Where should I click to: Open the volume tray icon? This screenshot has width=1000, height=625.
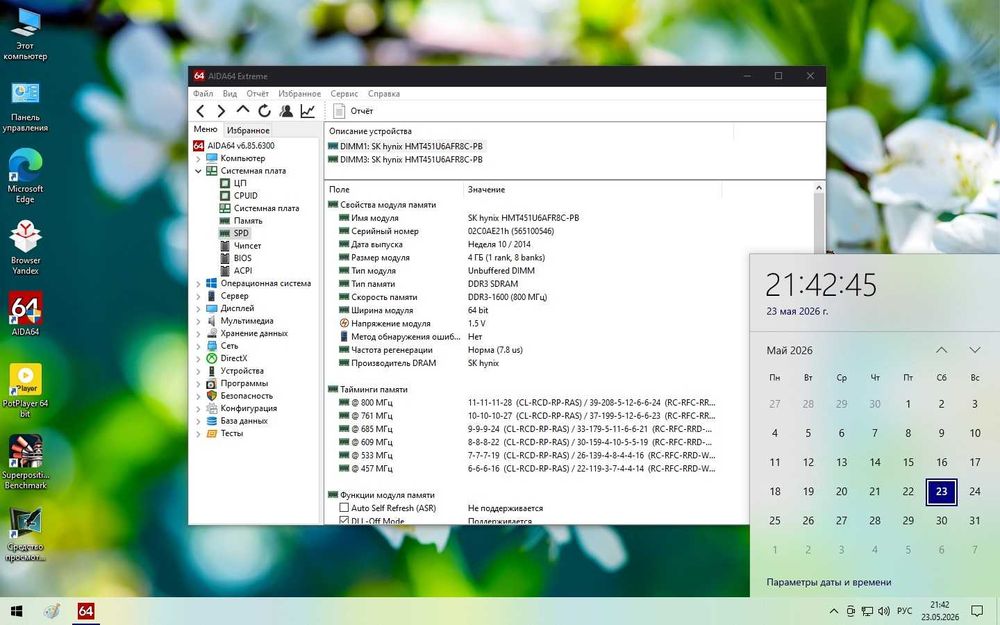pyautogui.click(x=883, y=611)
